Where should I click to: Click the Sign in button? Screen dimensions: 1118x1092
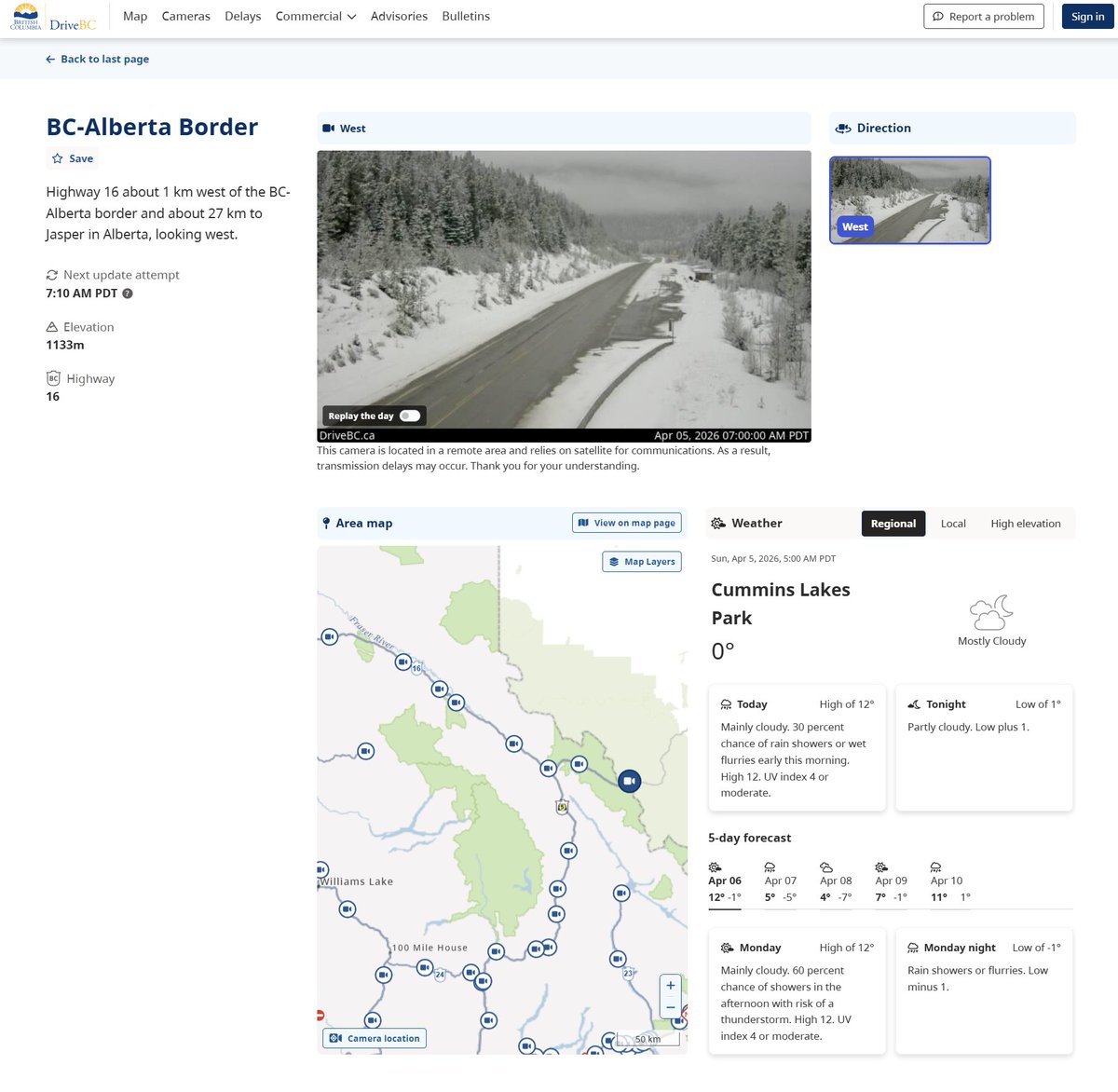[x=1088, y=17]
